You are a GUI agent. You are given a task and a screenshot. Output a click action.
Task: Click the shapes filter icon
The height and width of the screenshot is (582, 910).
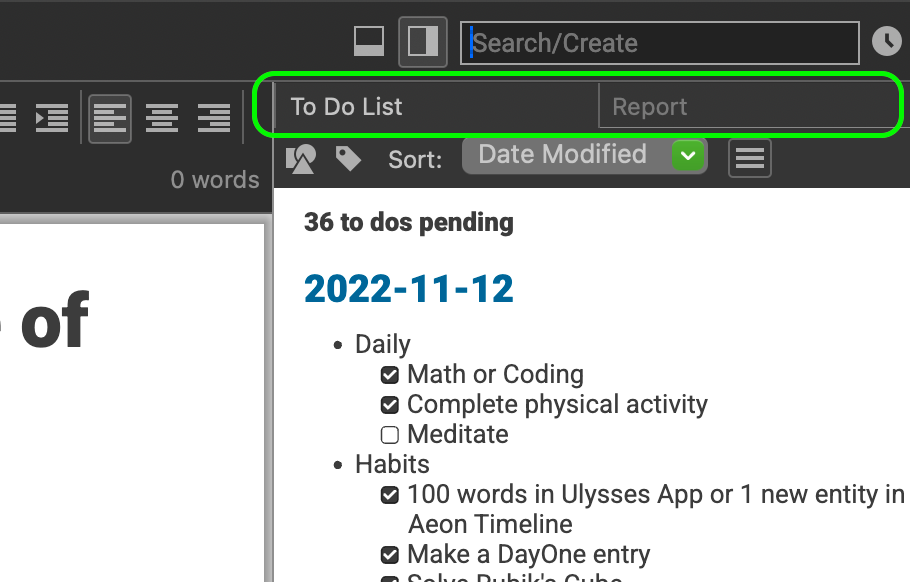301,158
